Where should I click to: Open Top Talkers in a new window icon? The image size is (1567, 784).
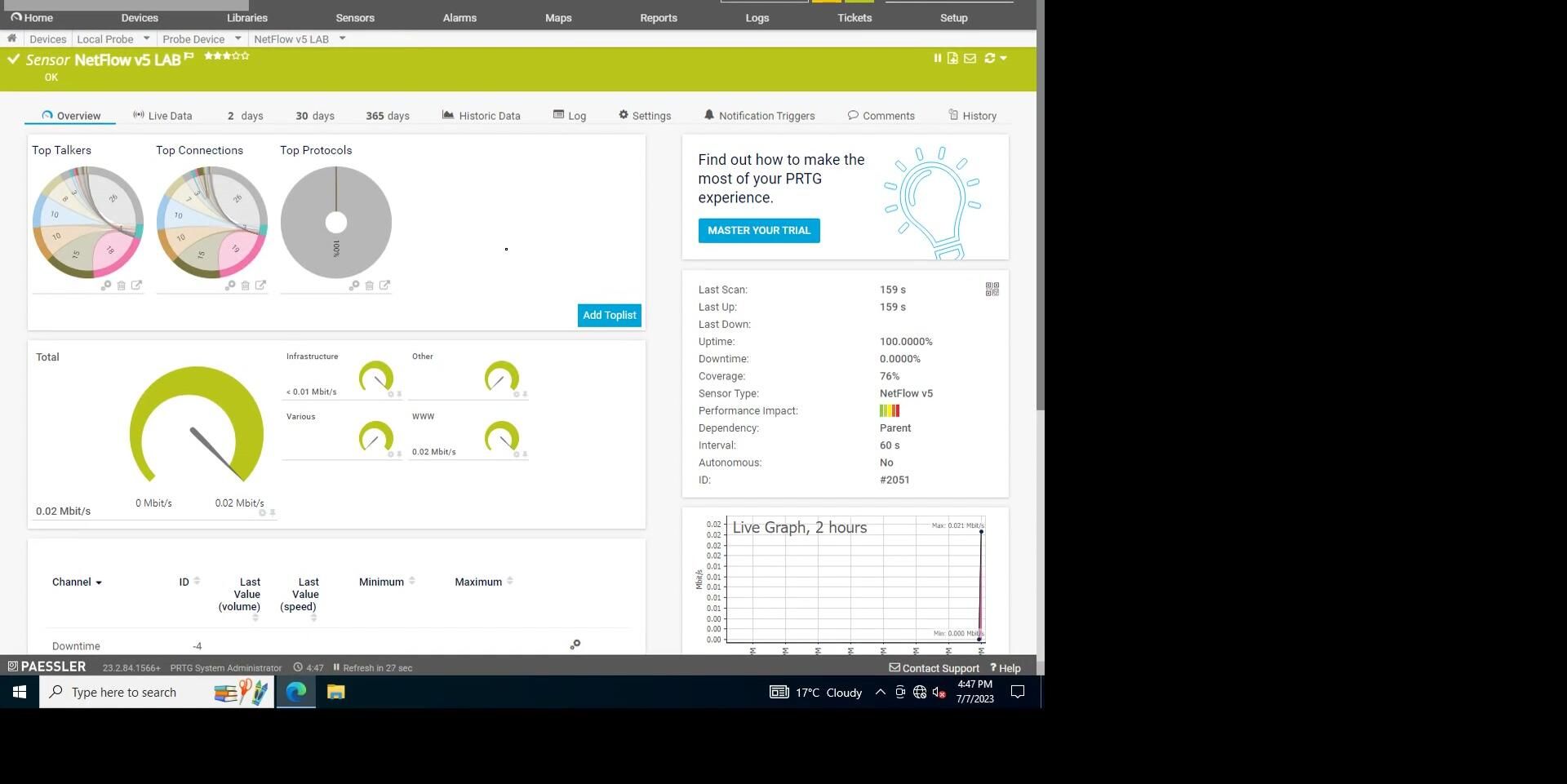point(136,286)
